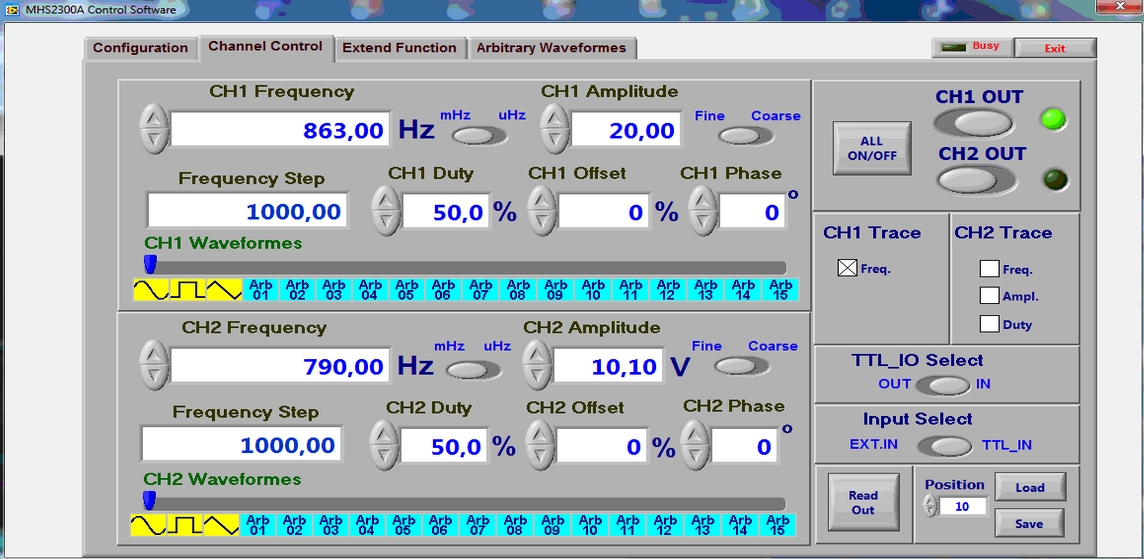Choose CH2 Arb 10 waveform

point(589,525)
